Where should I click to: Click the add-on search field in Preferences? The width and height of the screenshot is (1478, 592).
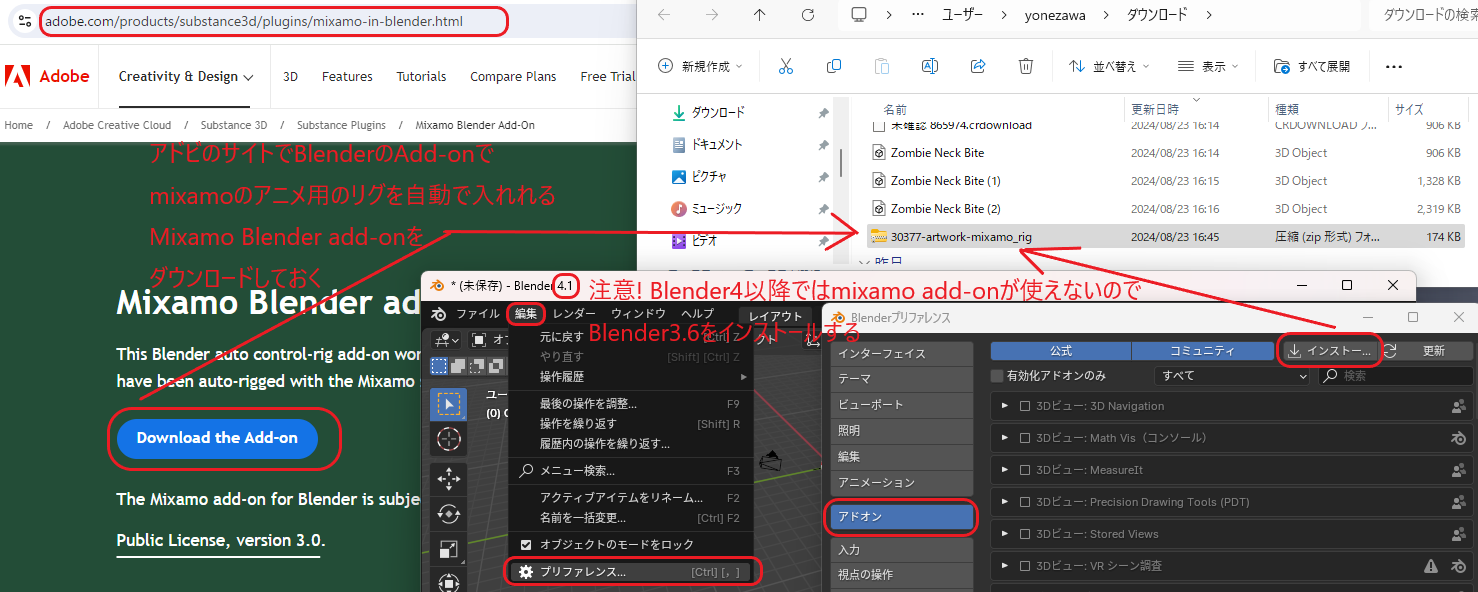[x=1395, y=376]
